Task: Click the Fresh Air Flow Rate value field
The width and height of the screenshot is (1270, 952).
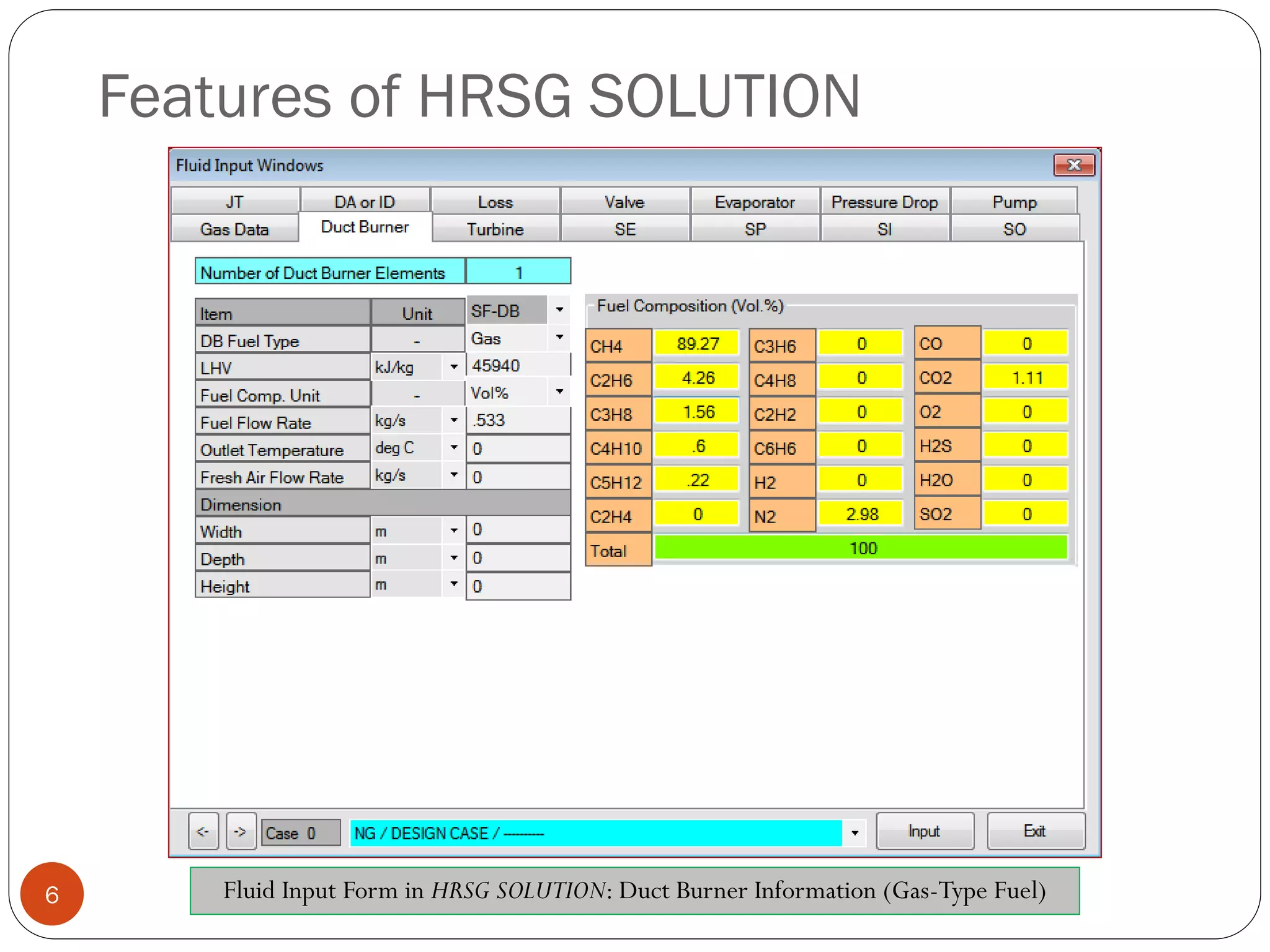Action: 518,477
